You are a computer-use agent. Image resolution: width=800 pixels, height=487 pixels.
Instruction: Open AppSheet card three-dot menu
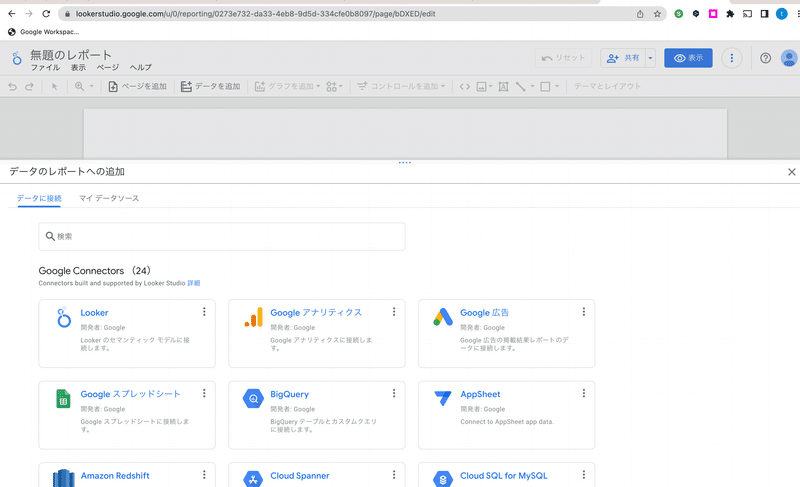pos(584,393)
